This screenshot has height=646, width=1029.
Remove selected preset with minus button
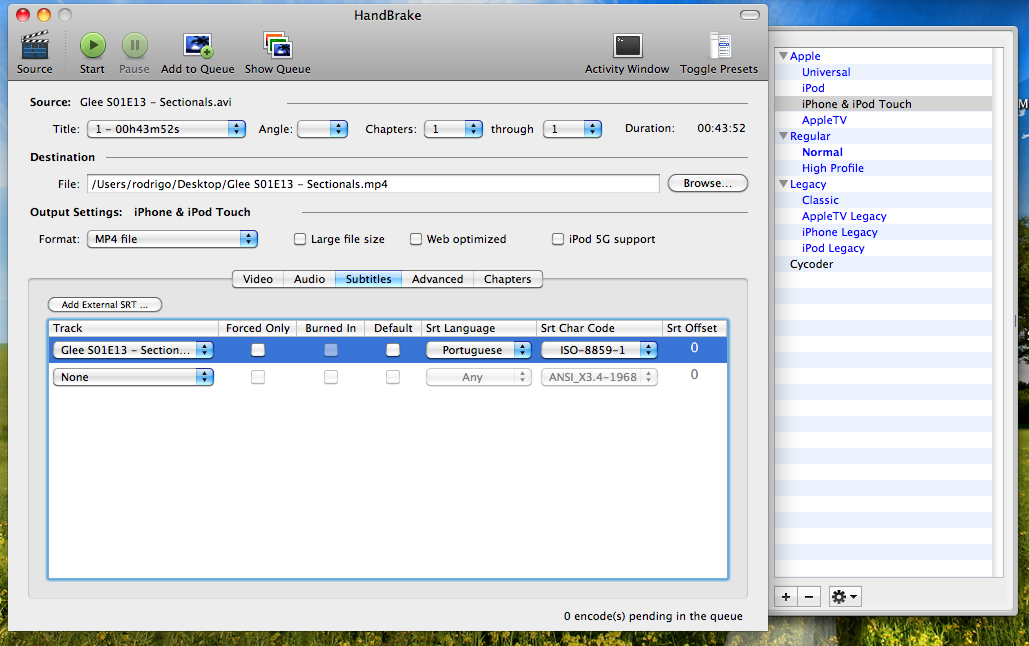click(x=809, y=597)
